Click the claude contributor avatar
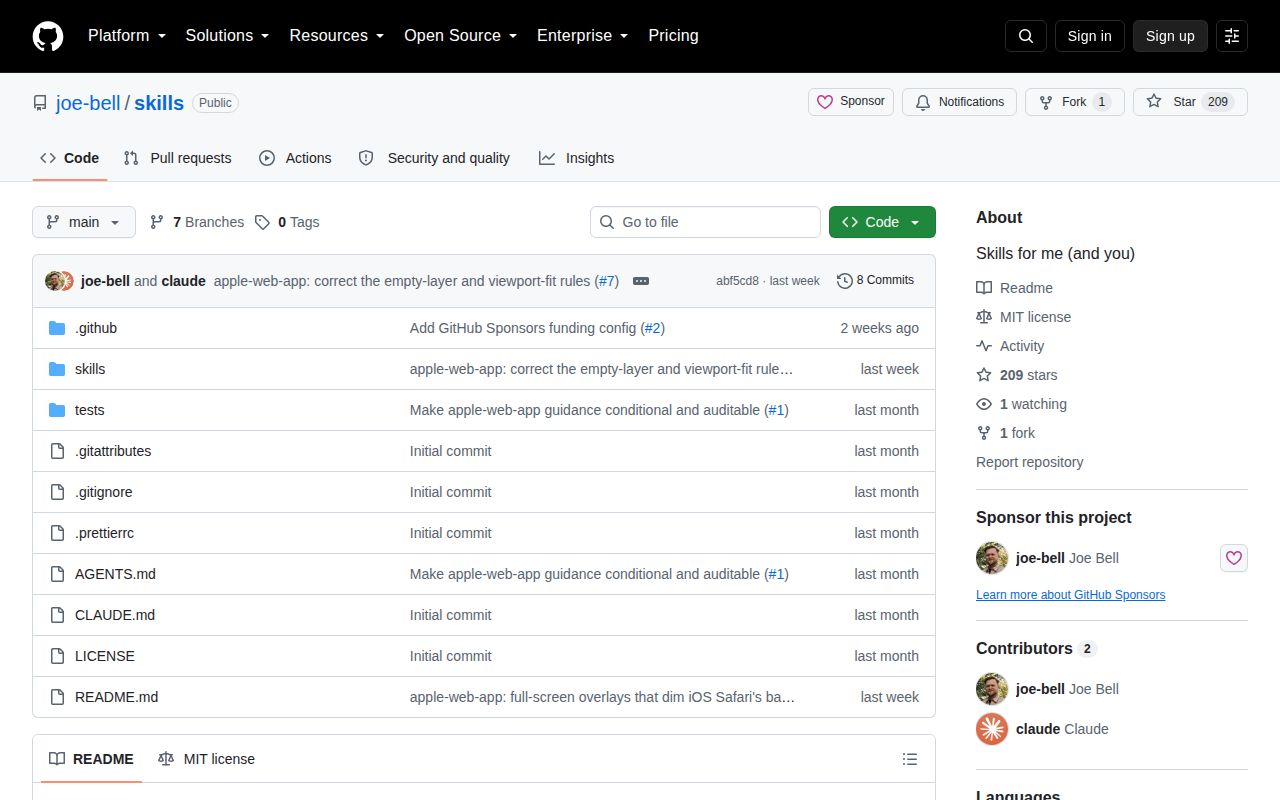This screenshot has width=1280, height=800. pos(992,729)
